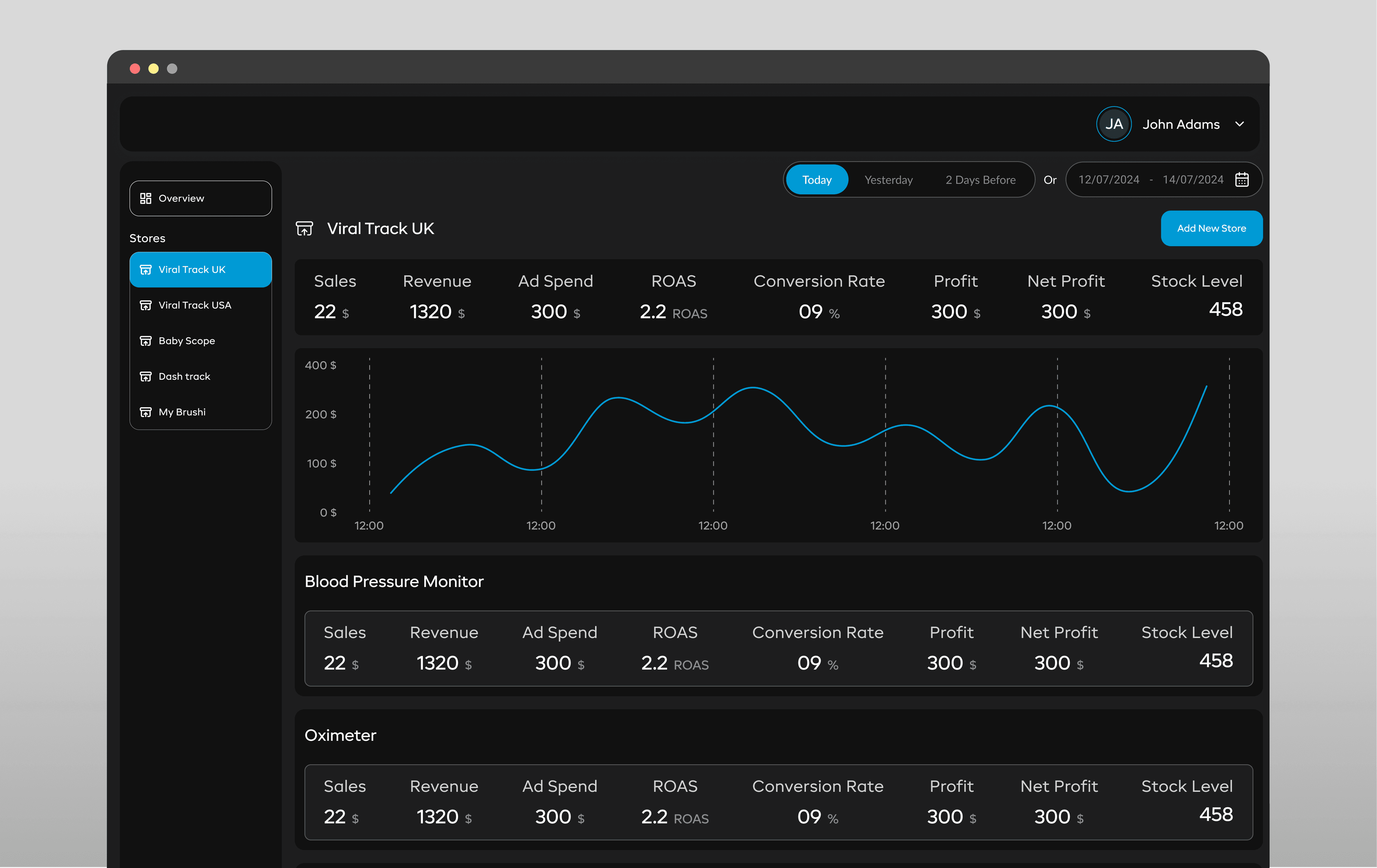Click the Viral Track UK page heading
The width and height of the screenshot is (1377, 868).
(380, 229)
